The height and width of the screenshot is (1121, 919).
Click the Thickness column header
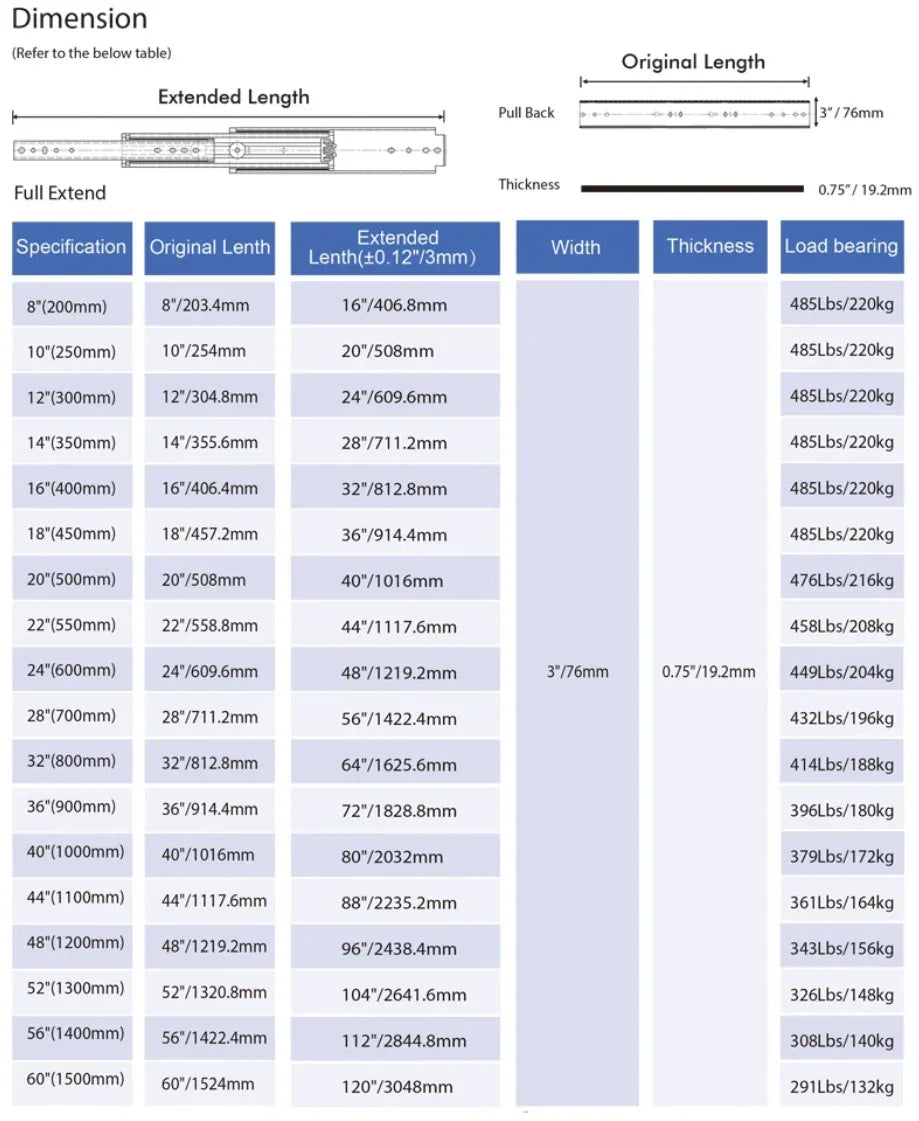[x=710, y=247]
